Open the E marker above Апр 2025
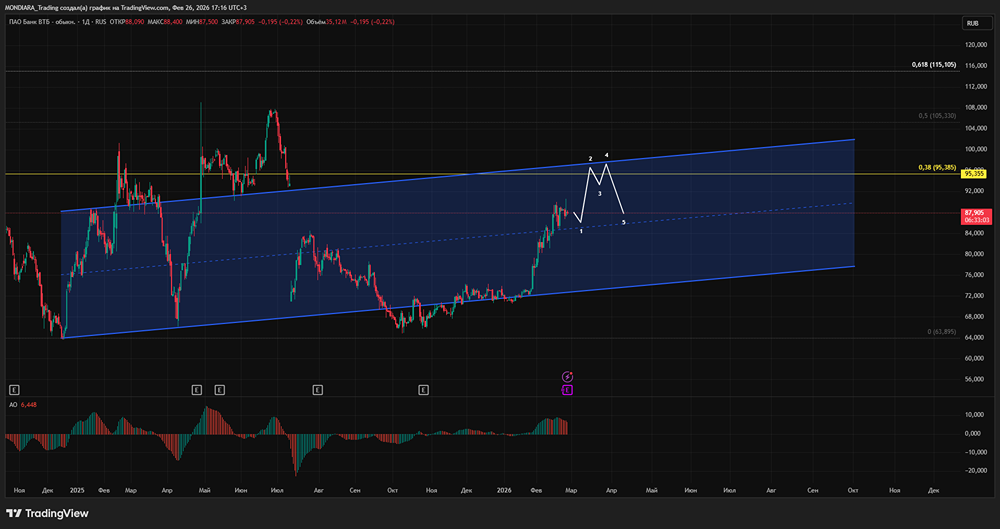1000x529 pixels. pos(196,388)
